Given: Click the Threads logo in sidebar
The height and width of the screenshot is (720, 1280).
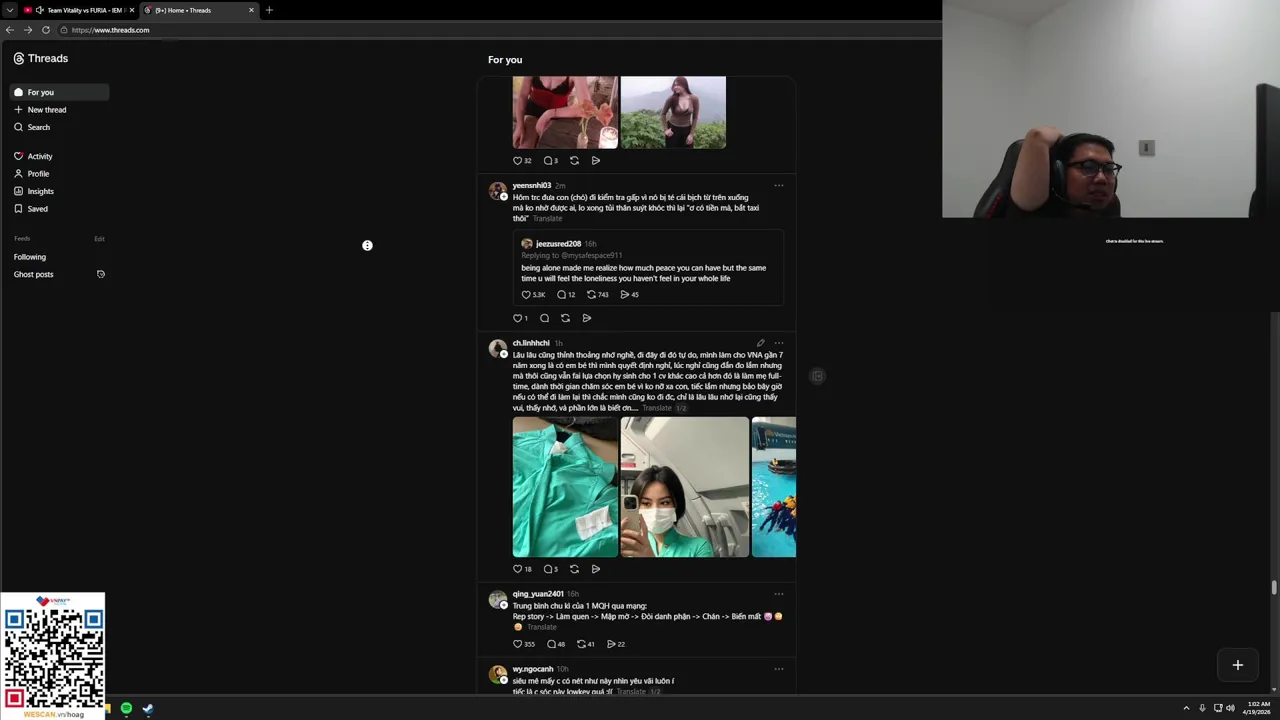Looking at the screenshot, I should pyautogui.click(x=41, y=58).
